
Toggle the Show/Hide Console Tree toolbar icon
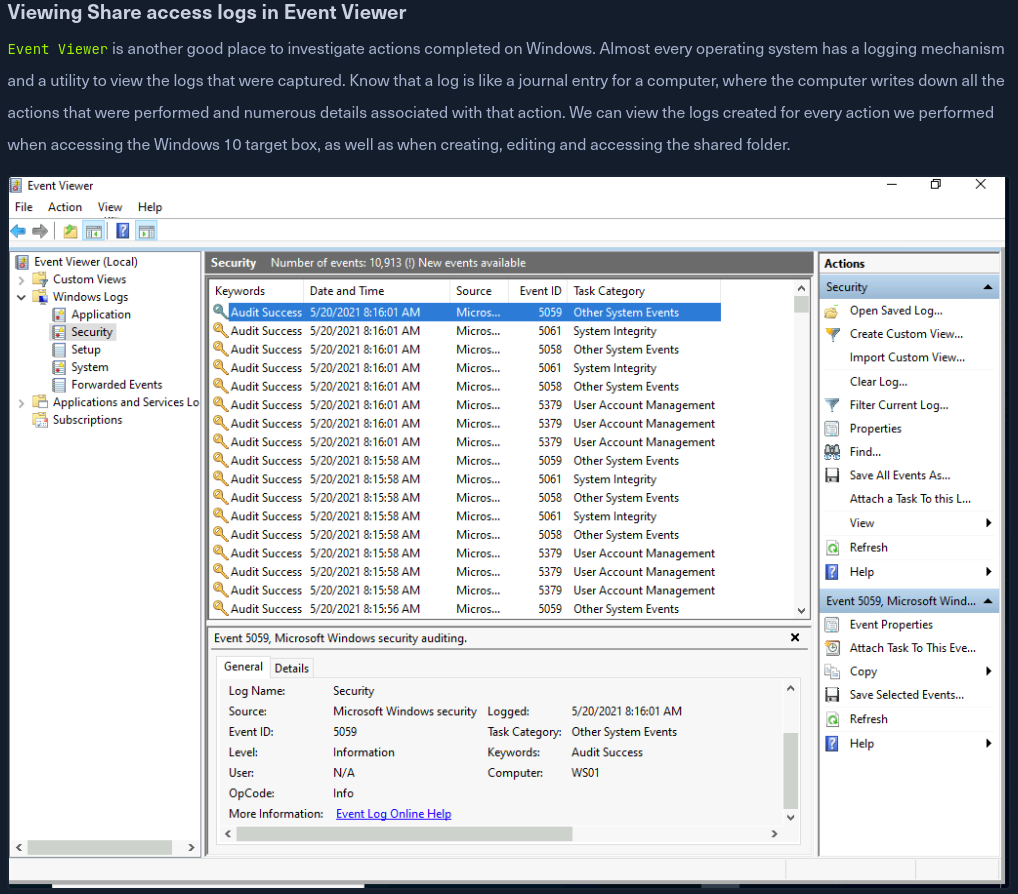pyautogui.click(x=94, y=231)
